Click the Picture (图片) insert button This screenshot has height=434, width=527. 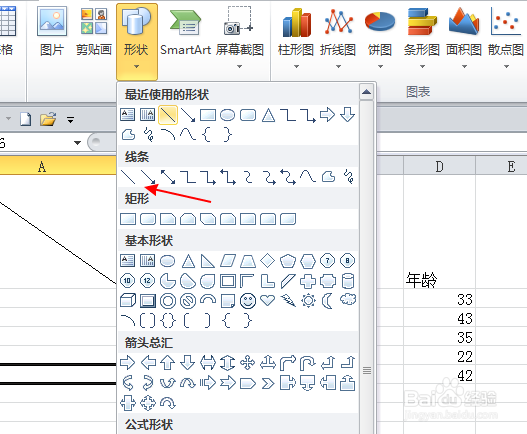point(52,32)
